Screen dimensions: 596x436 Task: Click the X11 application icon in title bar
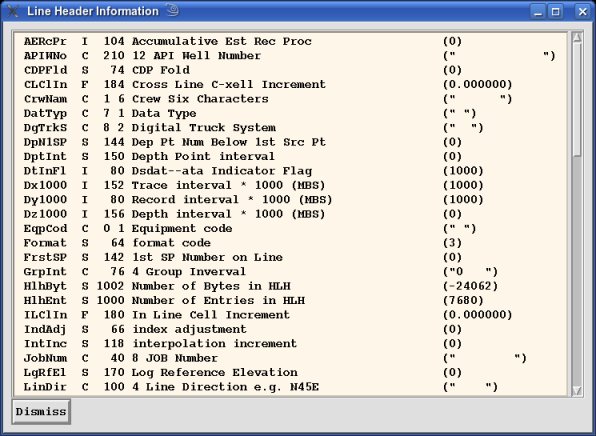(12, 11)
